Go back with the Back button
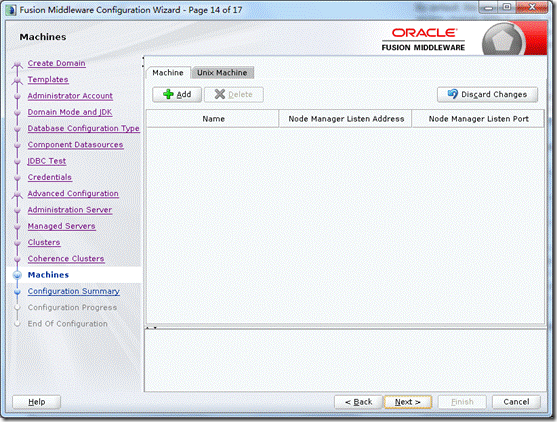The image size is (557, 422). click(x=358, y=402)
